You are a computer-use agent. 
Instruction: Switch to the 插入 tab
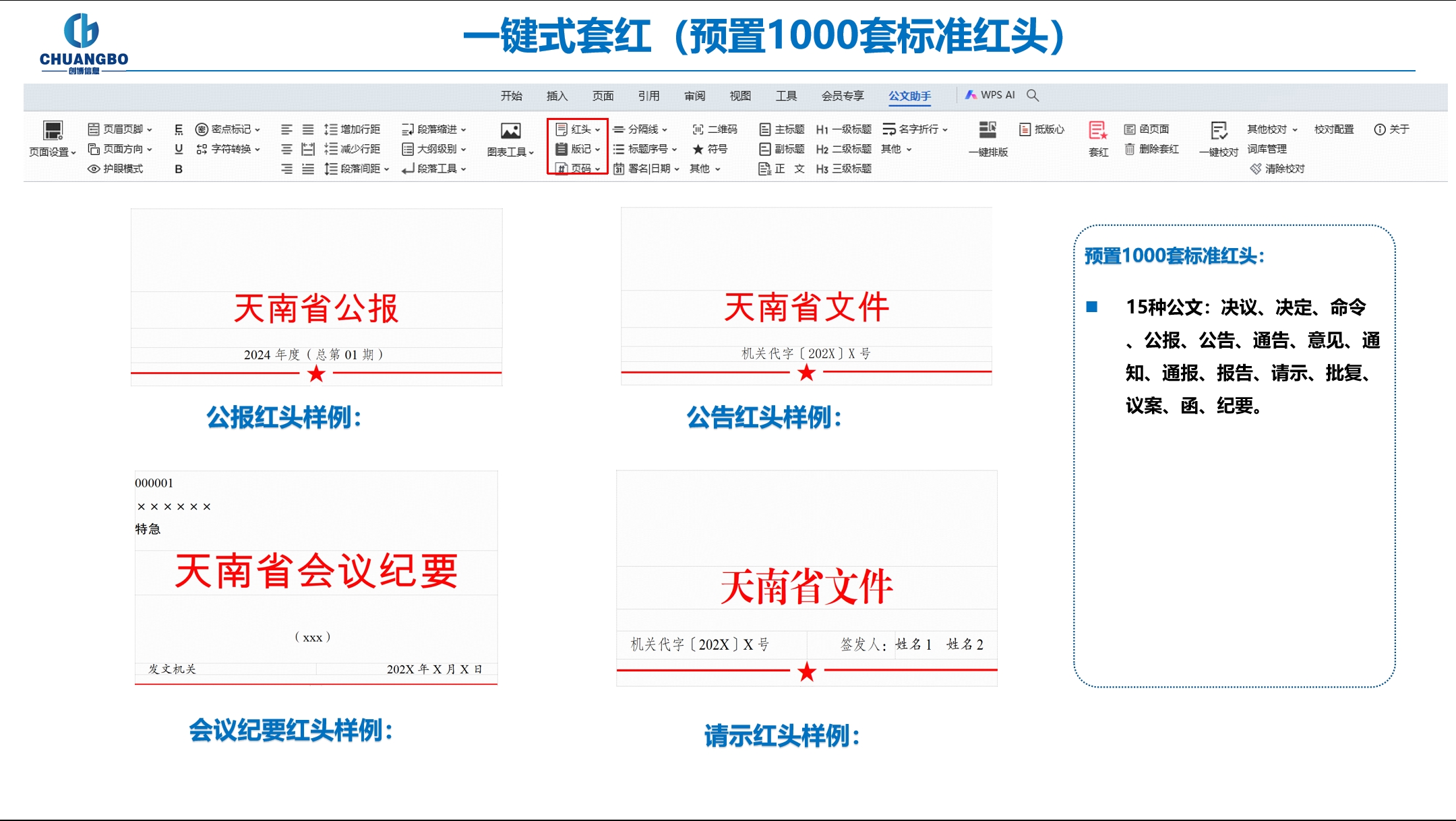point(557,96)
